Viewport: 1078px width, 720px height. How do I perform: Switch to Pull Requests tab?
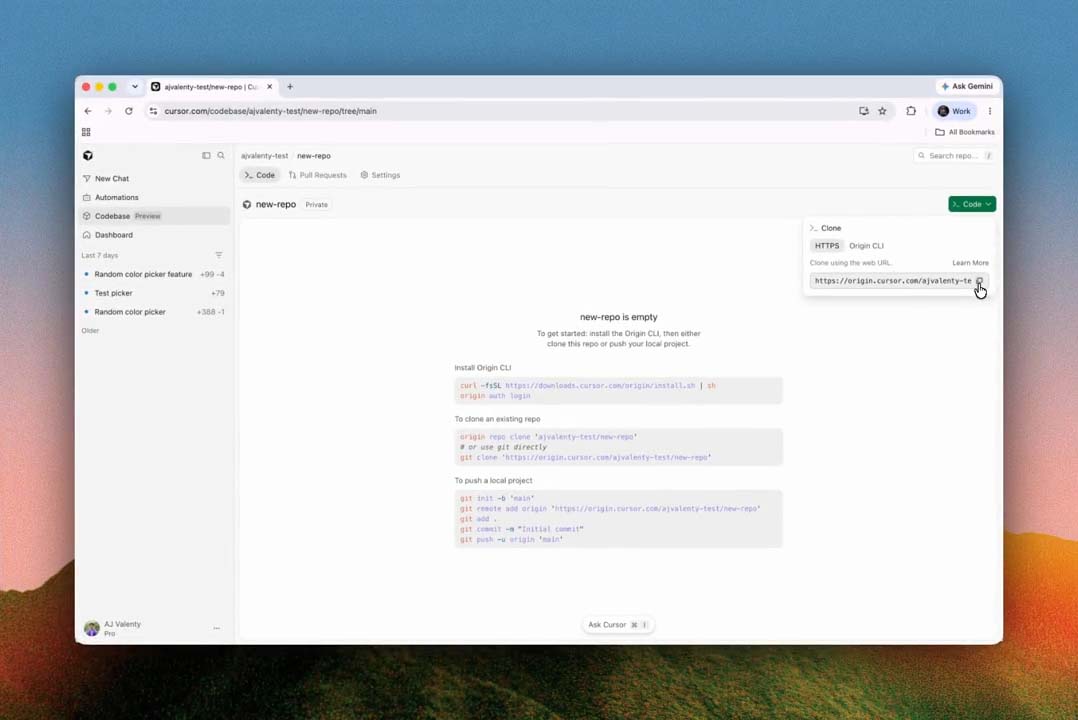[x=318, y=175]
